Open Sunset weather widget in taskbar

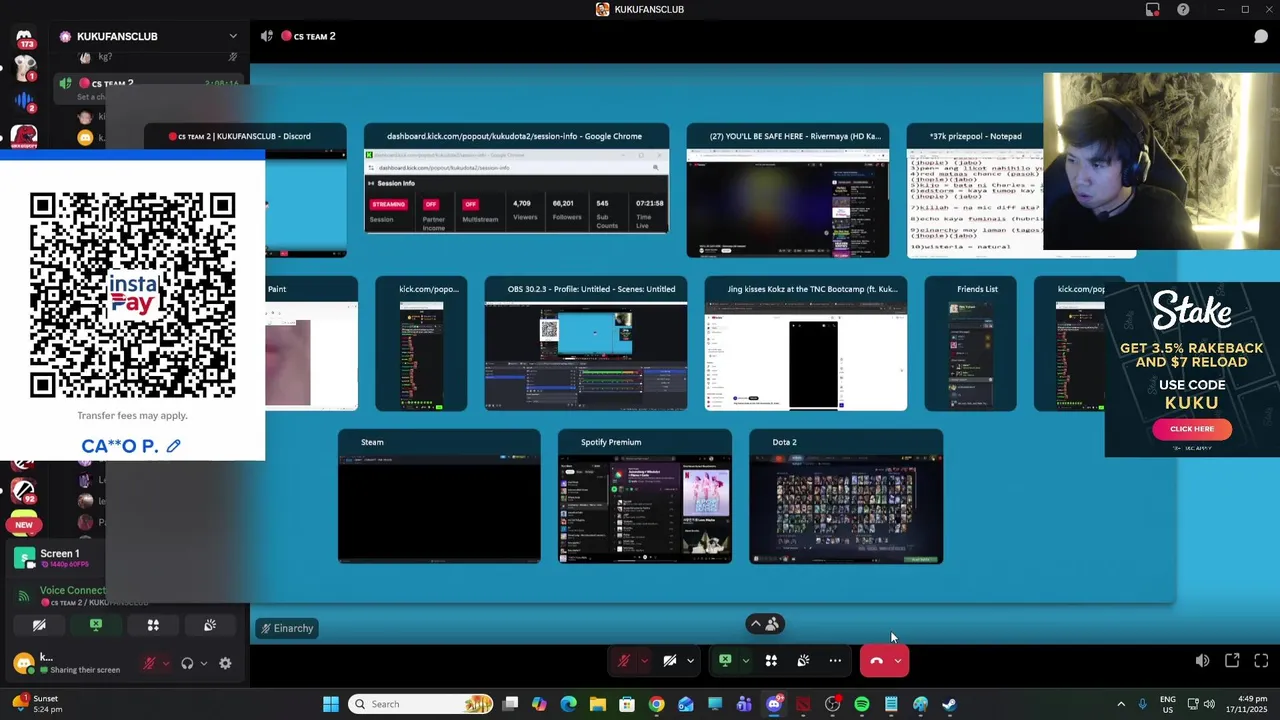click(x=38, y=704)
